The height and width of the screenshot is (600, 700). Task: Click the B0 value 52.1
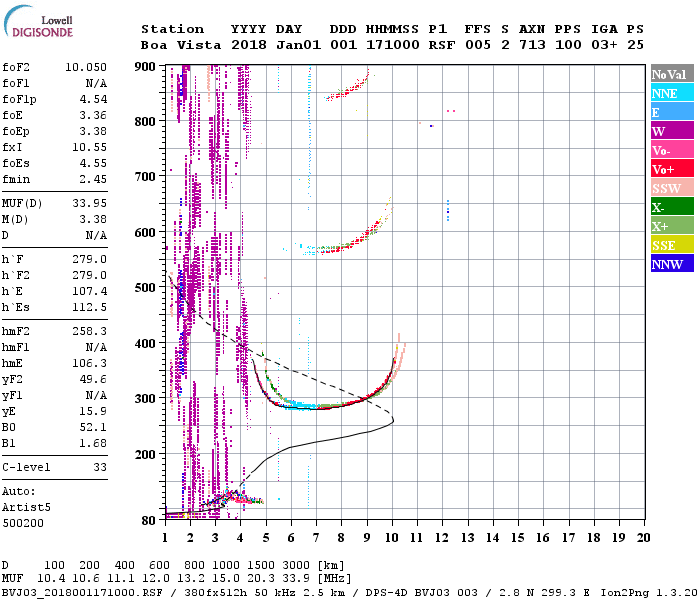point(93,428)
